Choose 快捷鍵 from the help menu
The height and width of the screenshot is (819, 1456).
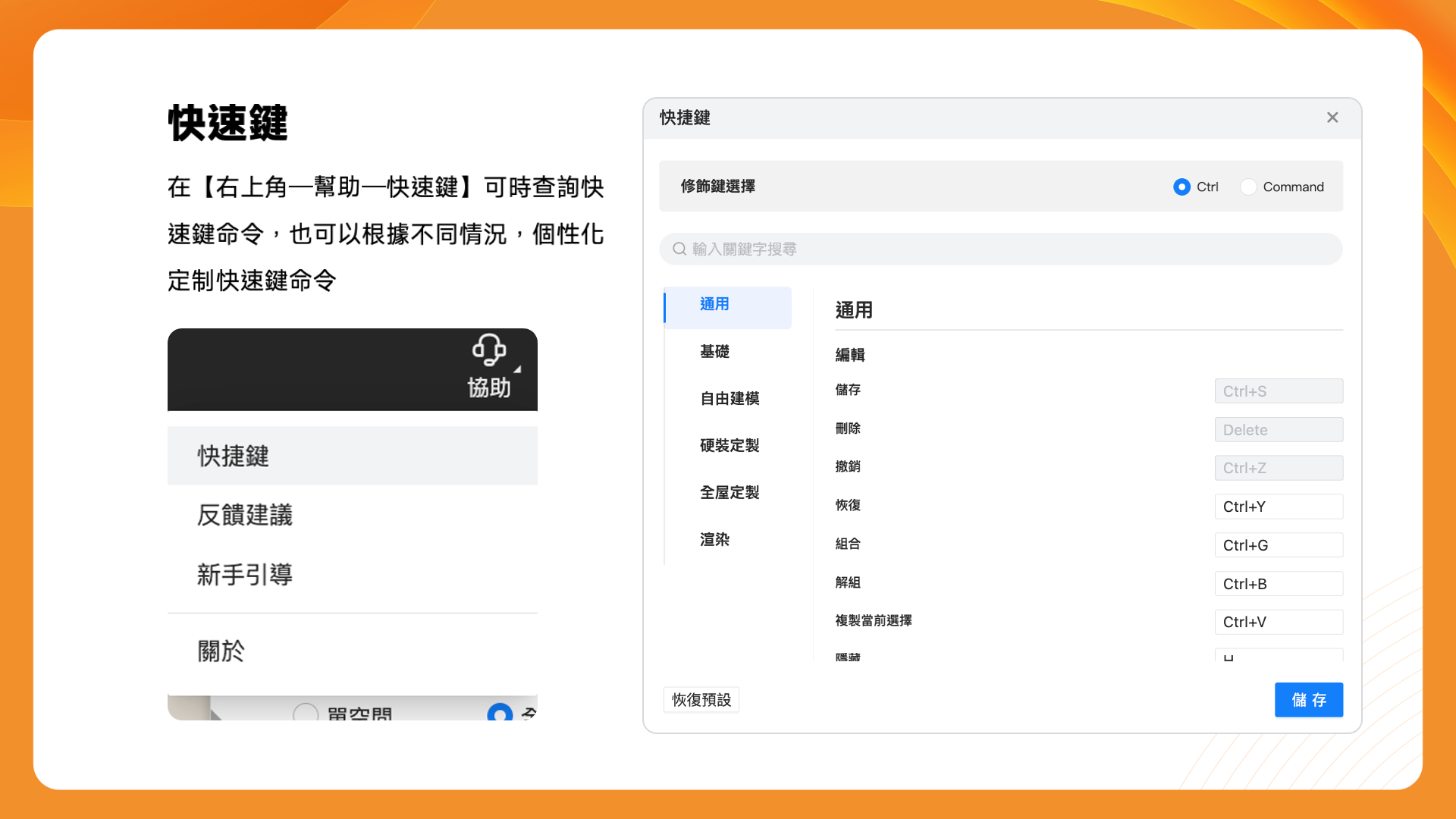click(x=234, y=456)
